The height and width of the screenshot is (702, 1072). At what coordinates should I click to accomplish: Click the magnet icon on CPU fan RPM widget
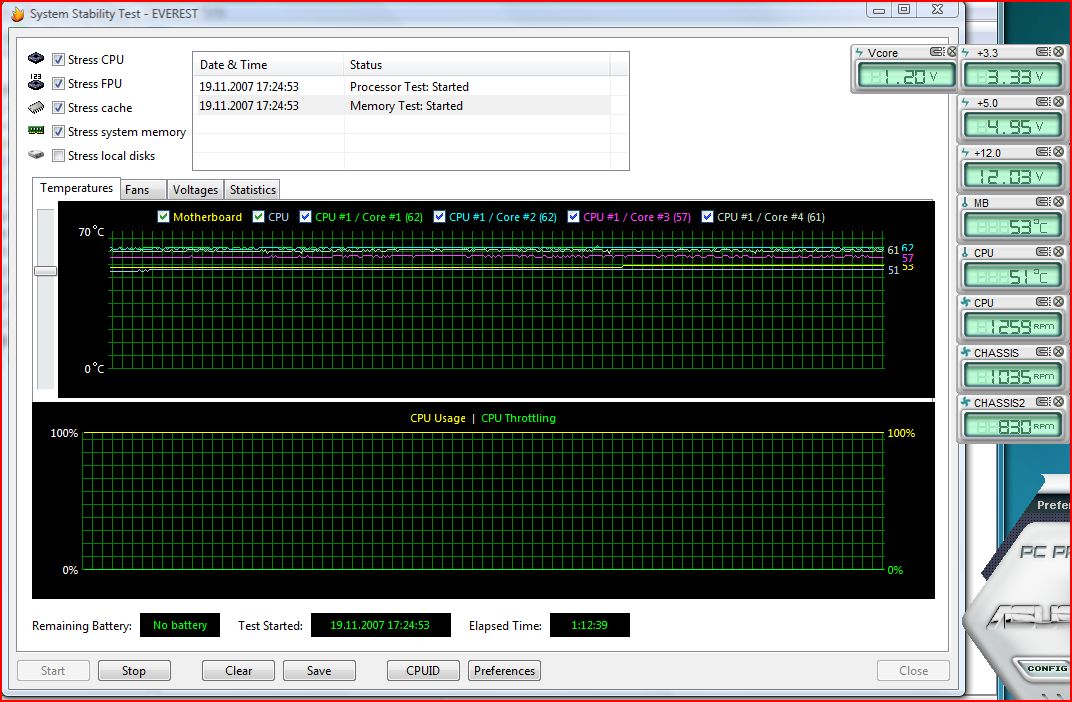pos(1044,301)
